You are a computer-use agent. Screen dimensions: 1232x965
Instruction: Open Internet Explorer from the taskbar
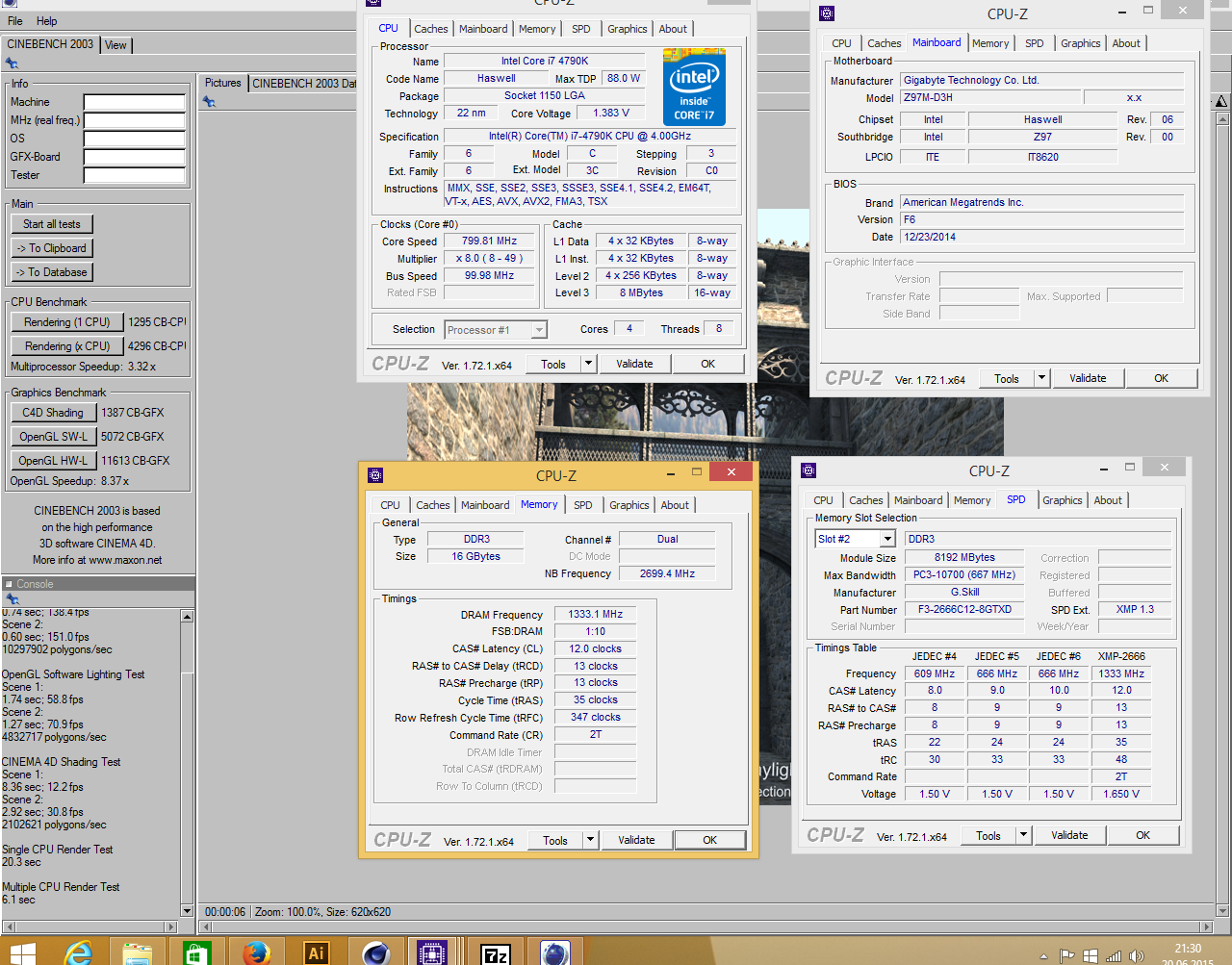click(78, 954)
